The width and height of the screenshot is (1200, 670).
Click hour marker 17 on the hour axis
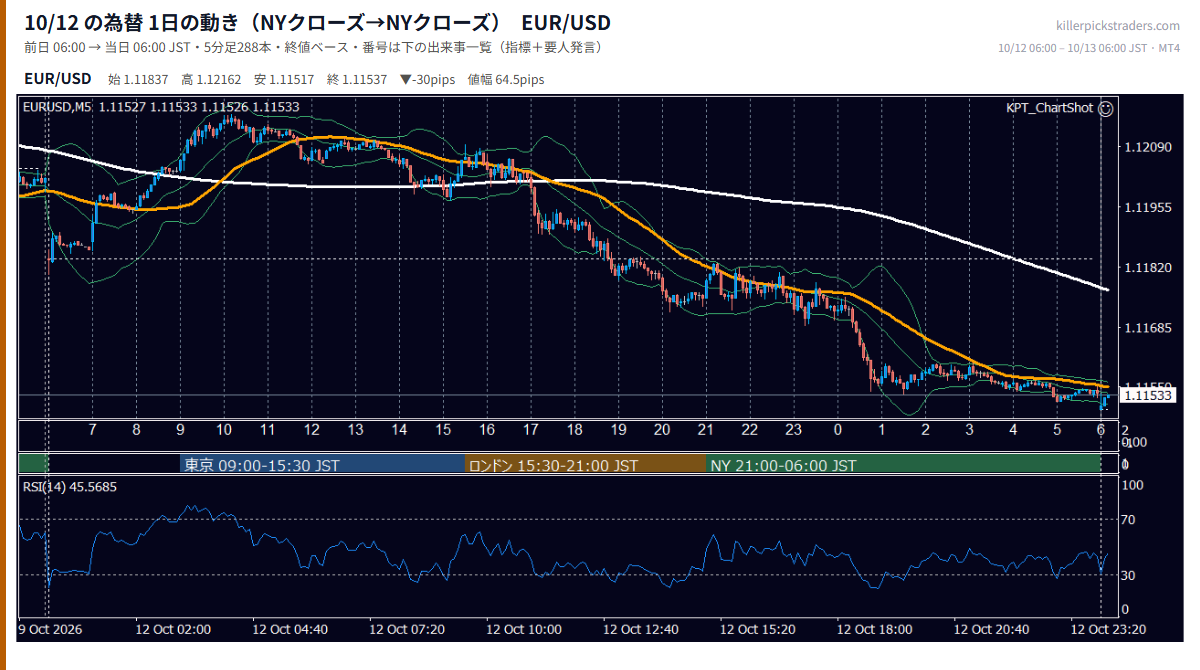[530, 430]
